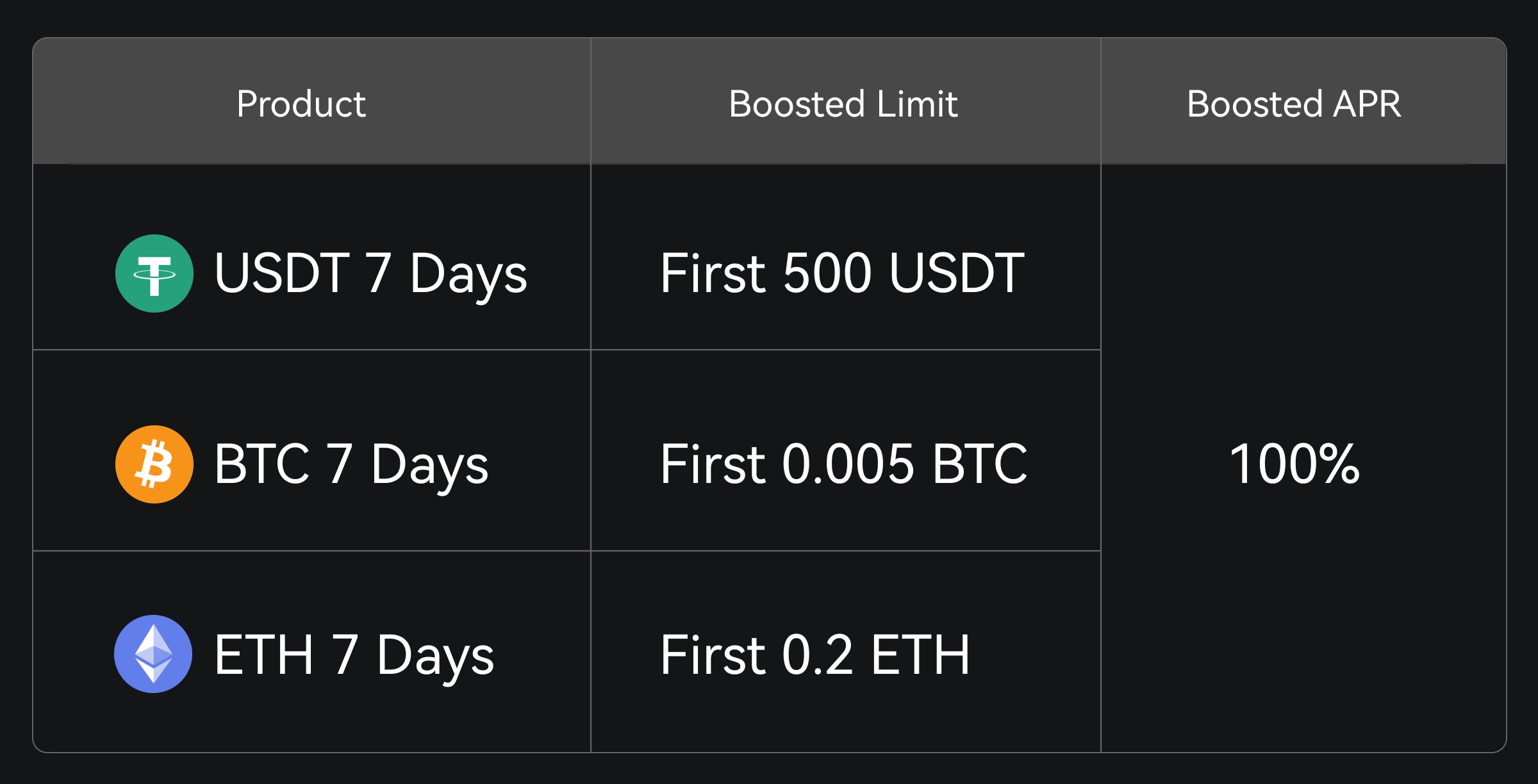Click the First 500 USDT limit text
The width and height of the screenshot is (1538, 784).
point(842,274)
